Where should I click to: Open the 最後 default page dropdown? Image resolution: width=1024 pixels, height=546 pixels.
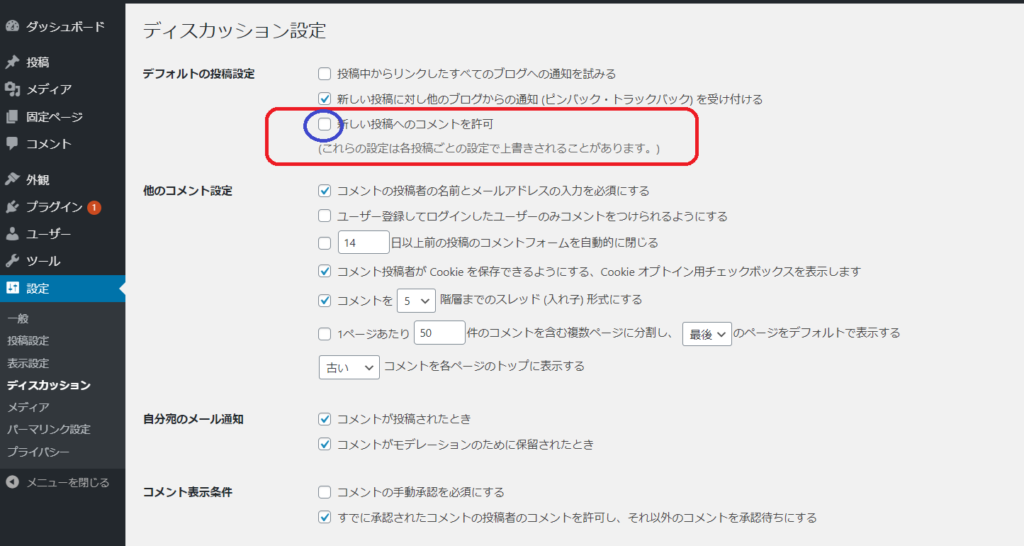(706, 334)
